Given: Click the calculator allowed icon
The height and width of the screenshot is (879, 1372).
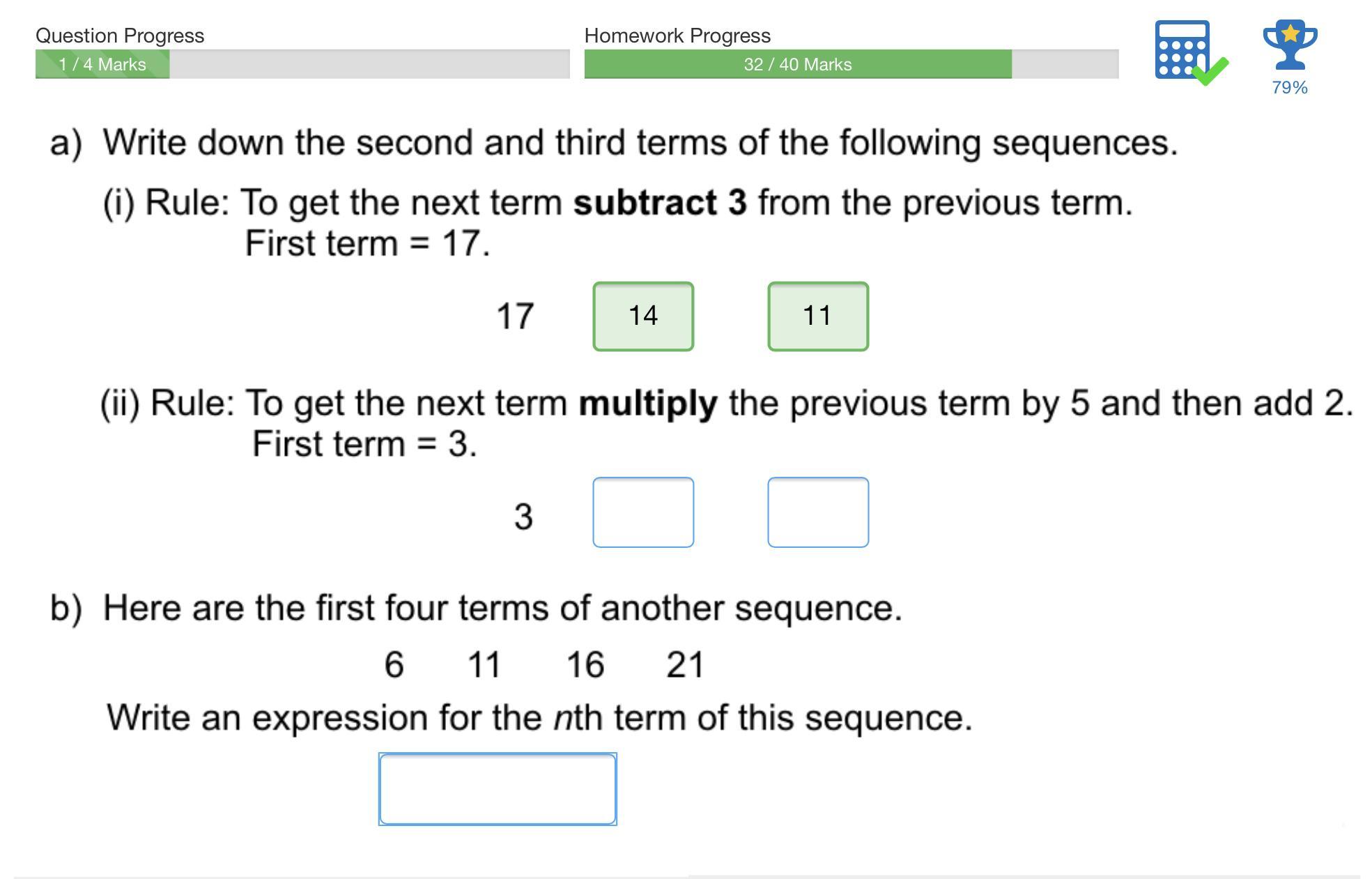Looking at the screenshot, I should click(x=1182, y=49).
